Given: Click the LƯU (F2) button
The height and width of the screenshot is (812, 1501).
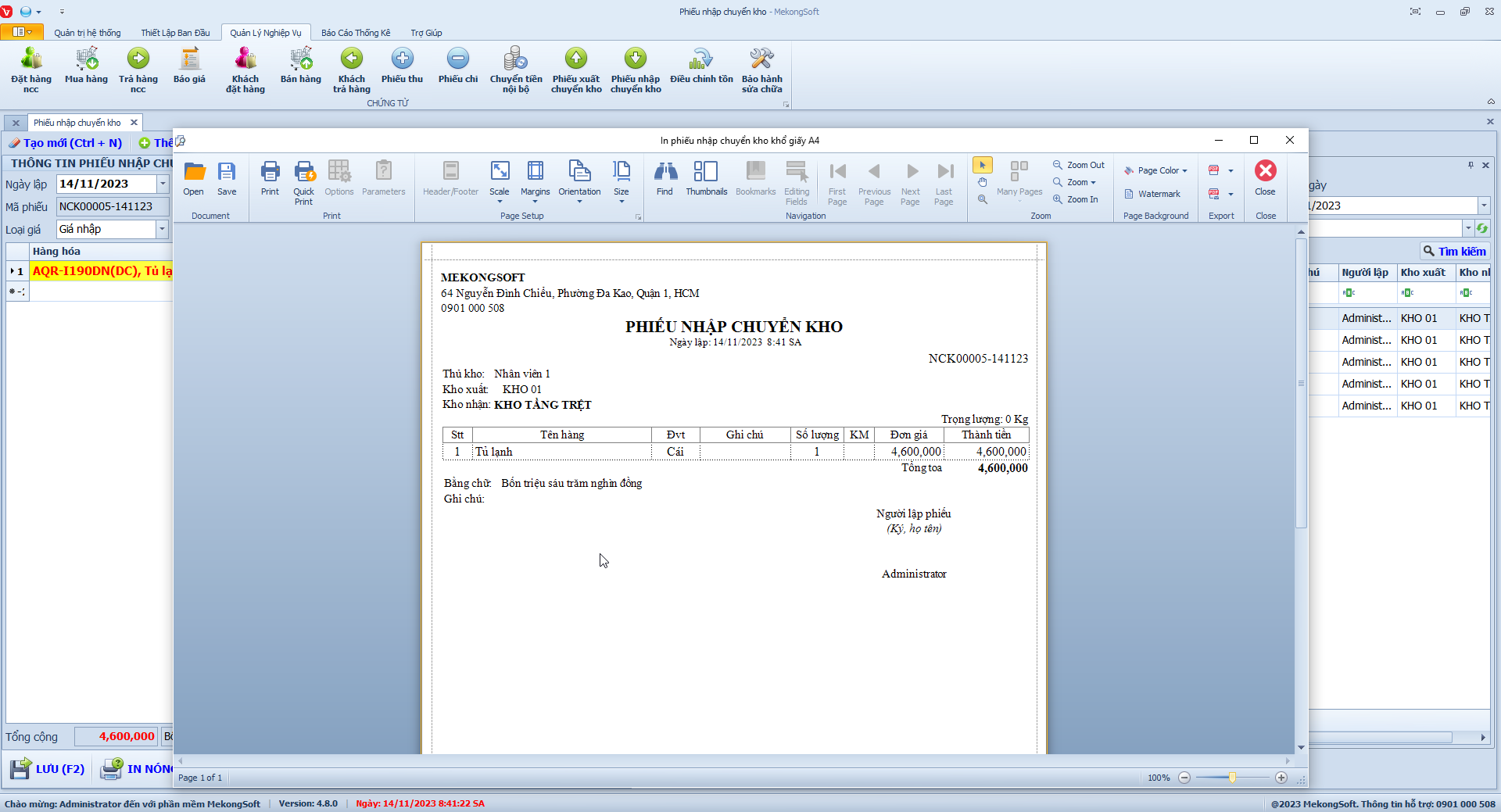Looking at the screenshot, I should point(48,769).
